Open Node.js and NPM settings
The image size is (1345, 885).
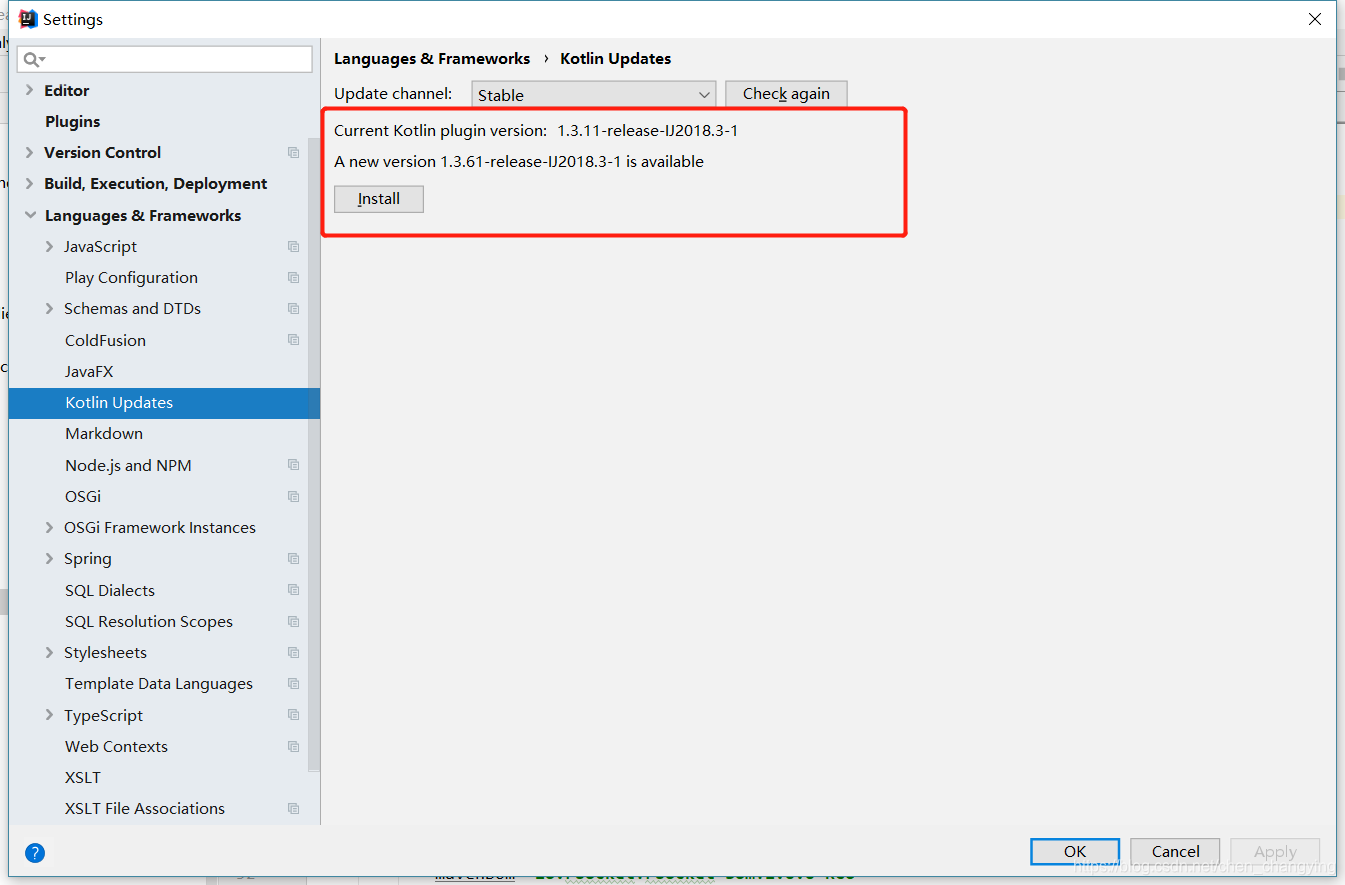pos(128,466)
